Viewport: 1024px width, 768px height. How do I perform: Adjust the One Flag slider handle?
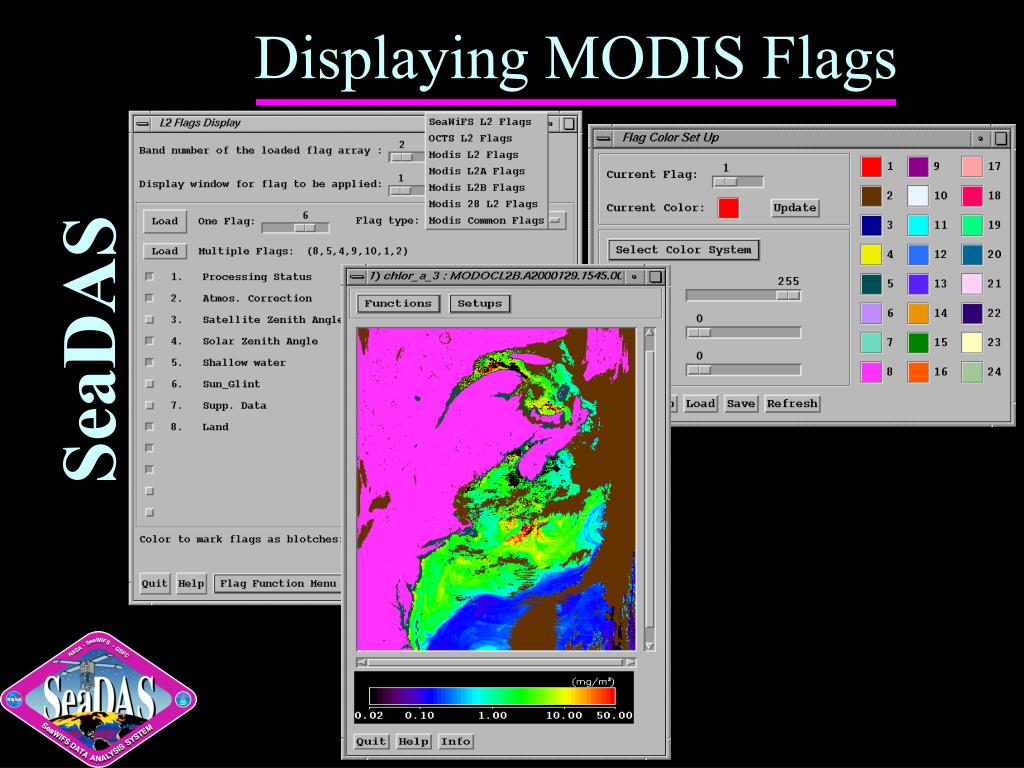point(305,228)
